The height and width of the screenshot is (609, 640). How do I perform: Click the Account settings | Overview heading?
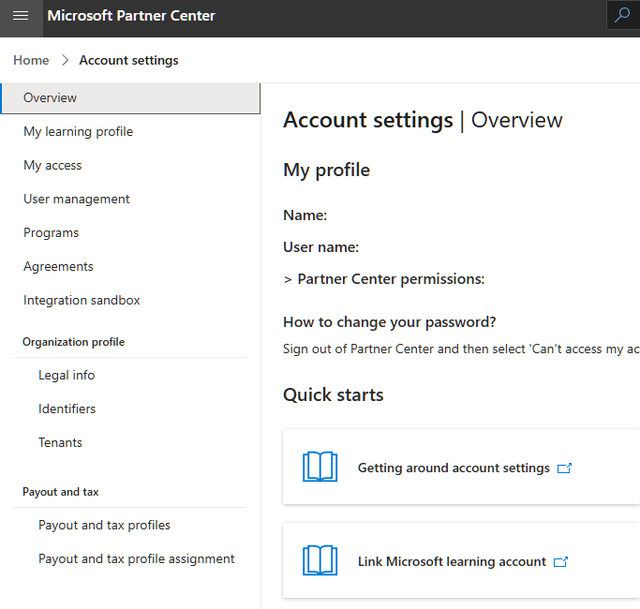[423, 120]
